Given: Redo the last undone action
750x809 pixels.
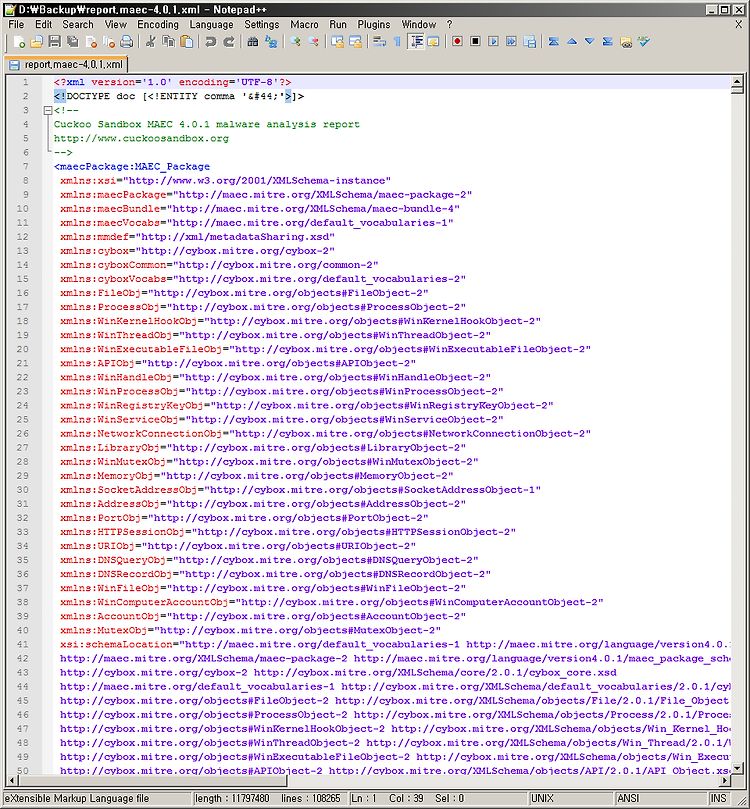Looking at the screenshot, I should coord(229,42).
